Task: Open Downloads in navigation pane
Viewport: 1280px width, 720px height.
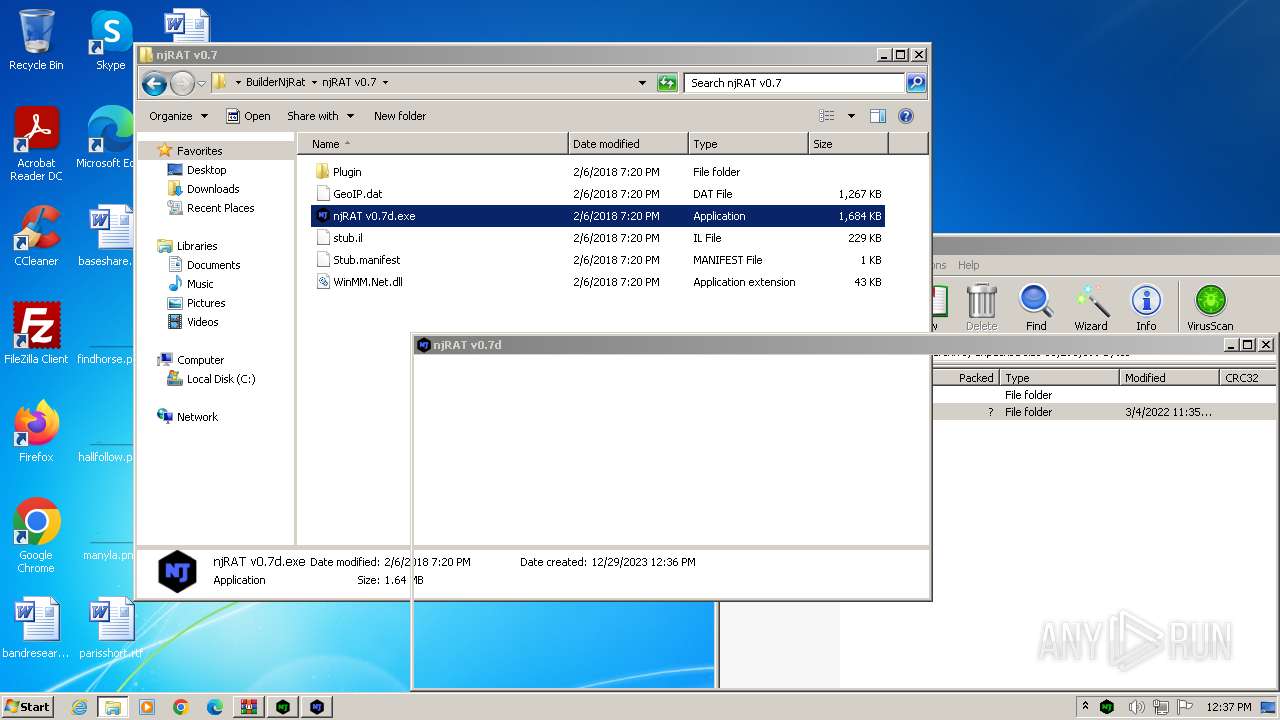Action: (x=213, y=189)
